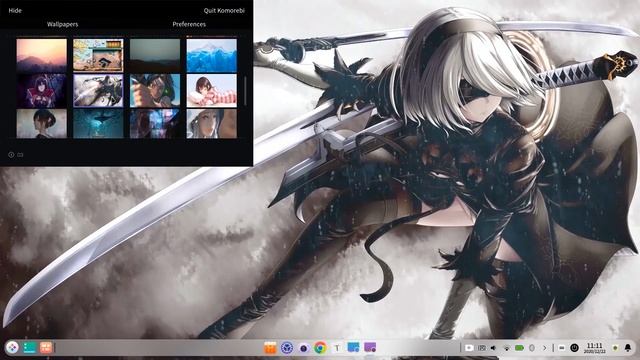The image size is (640, 360).
Task: Click the circular info icon below wallpapers
Action: (x=11, y=155)
